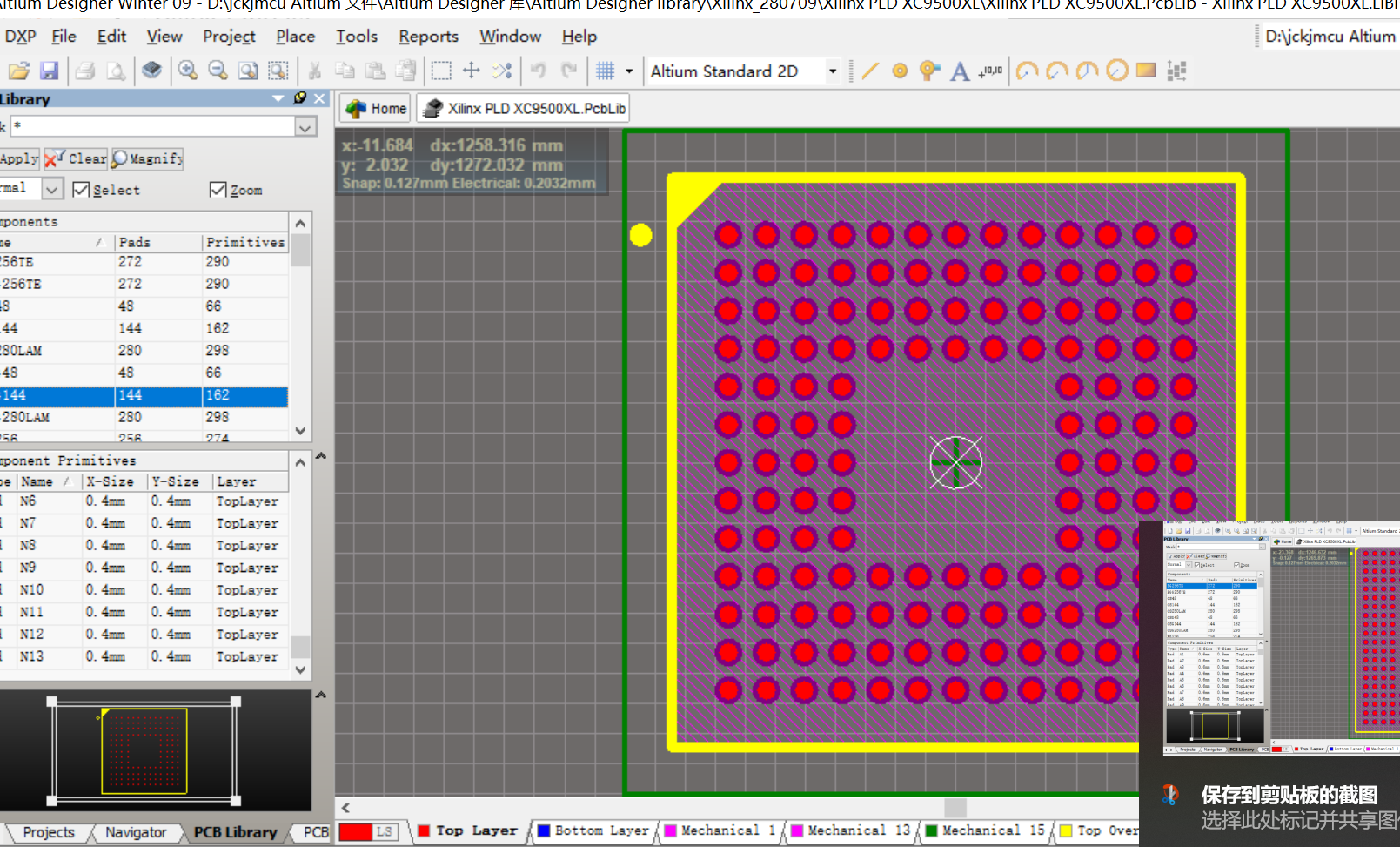Open Print Preview icon
This screenshot has width=1400, height=847.
(x=116, y=71)
